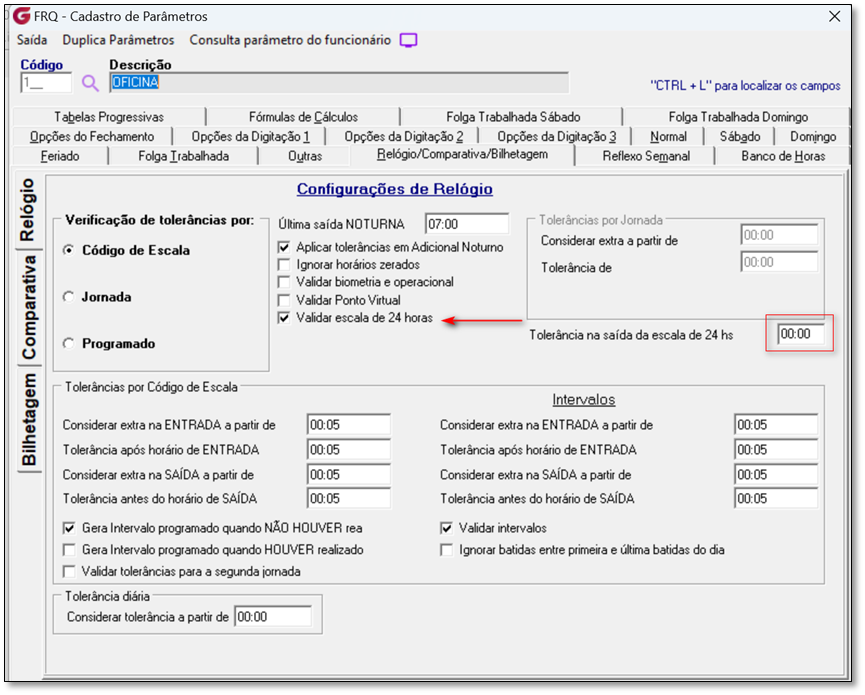Select Opções do Fechamento tab
865x695 pixels.
[92, 136]
